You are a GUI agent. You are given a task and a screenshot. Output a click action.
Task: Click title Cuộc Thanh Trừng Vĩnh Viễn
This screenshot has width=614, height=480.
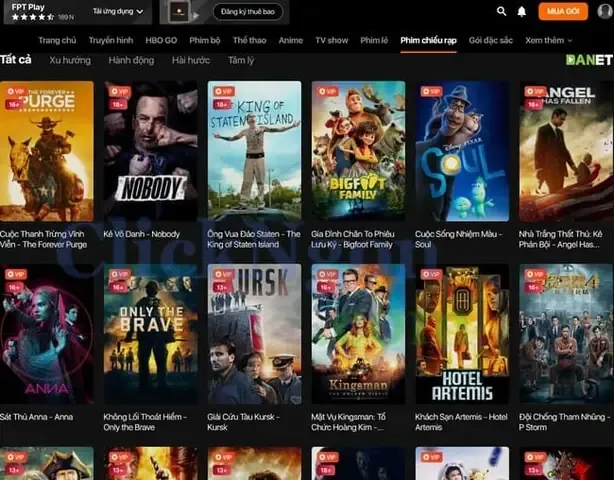43,239
